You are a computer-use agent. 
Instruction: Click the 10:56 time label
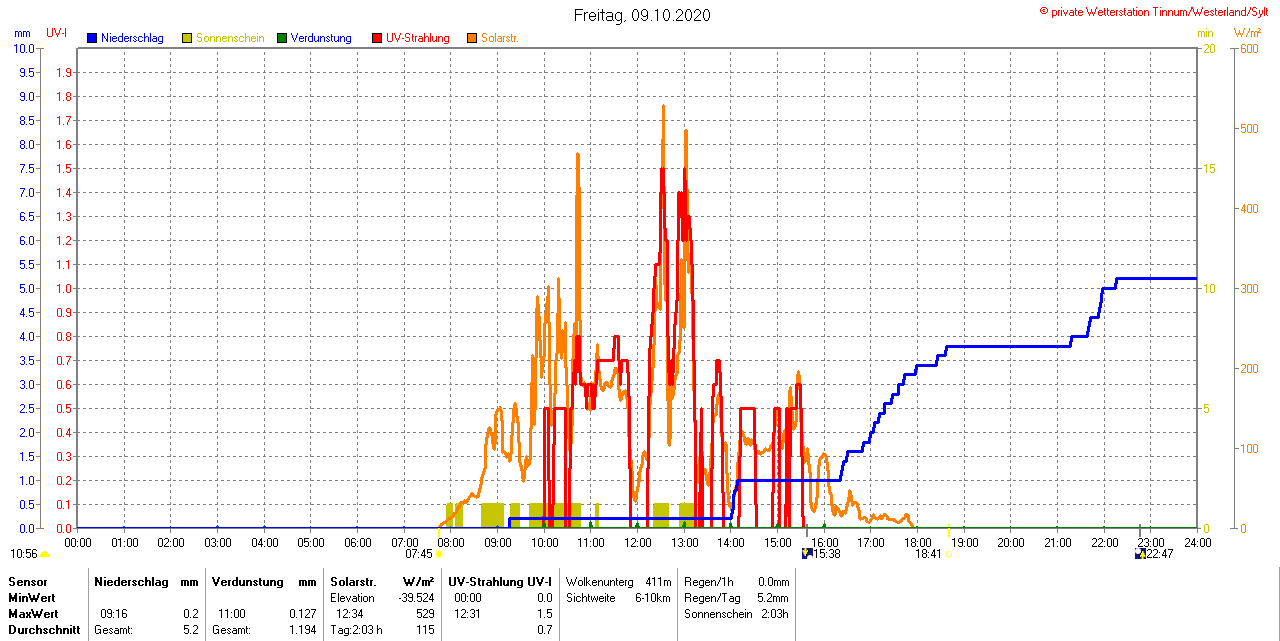point(24,553)
